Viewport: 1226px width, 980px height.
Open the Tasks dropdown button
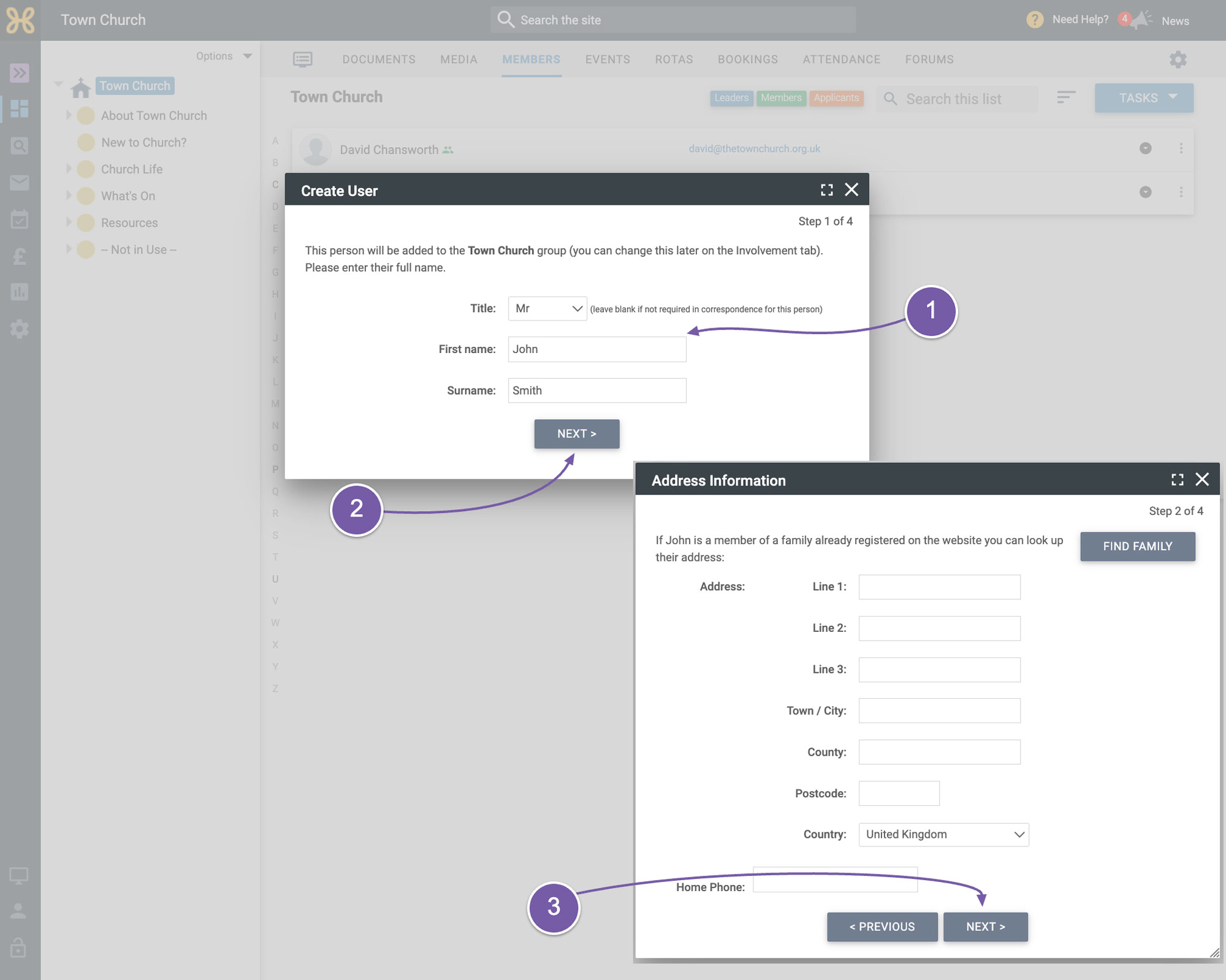pos(1144,98)
